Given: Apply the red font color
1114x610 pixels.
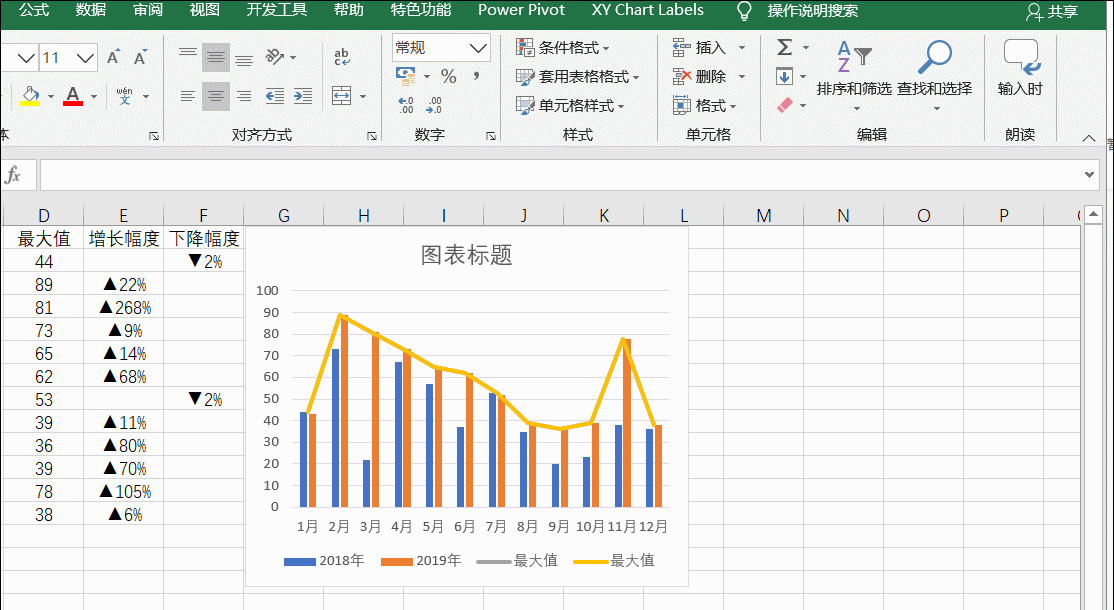Looking at the screenshot, I should coord(73,96).
